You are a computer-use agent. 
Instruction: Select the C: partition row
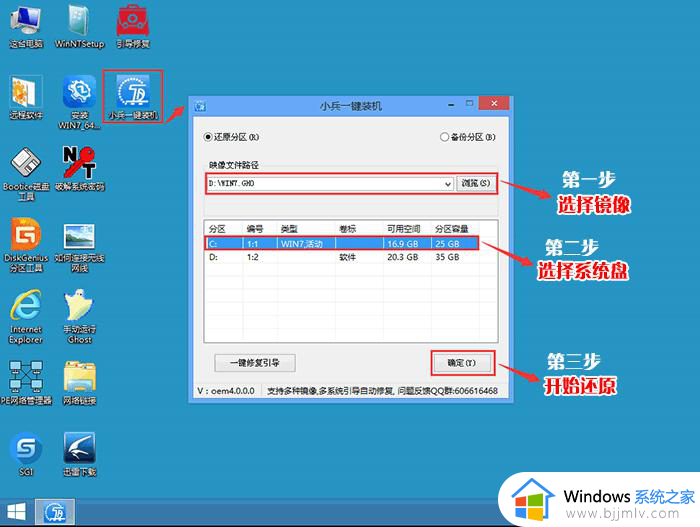pos(342,243)
